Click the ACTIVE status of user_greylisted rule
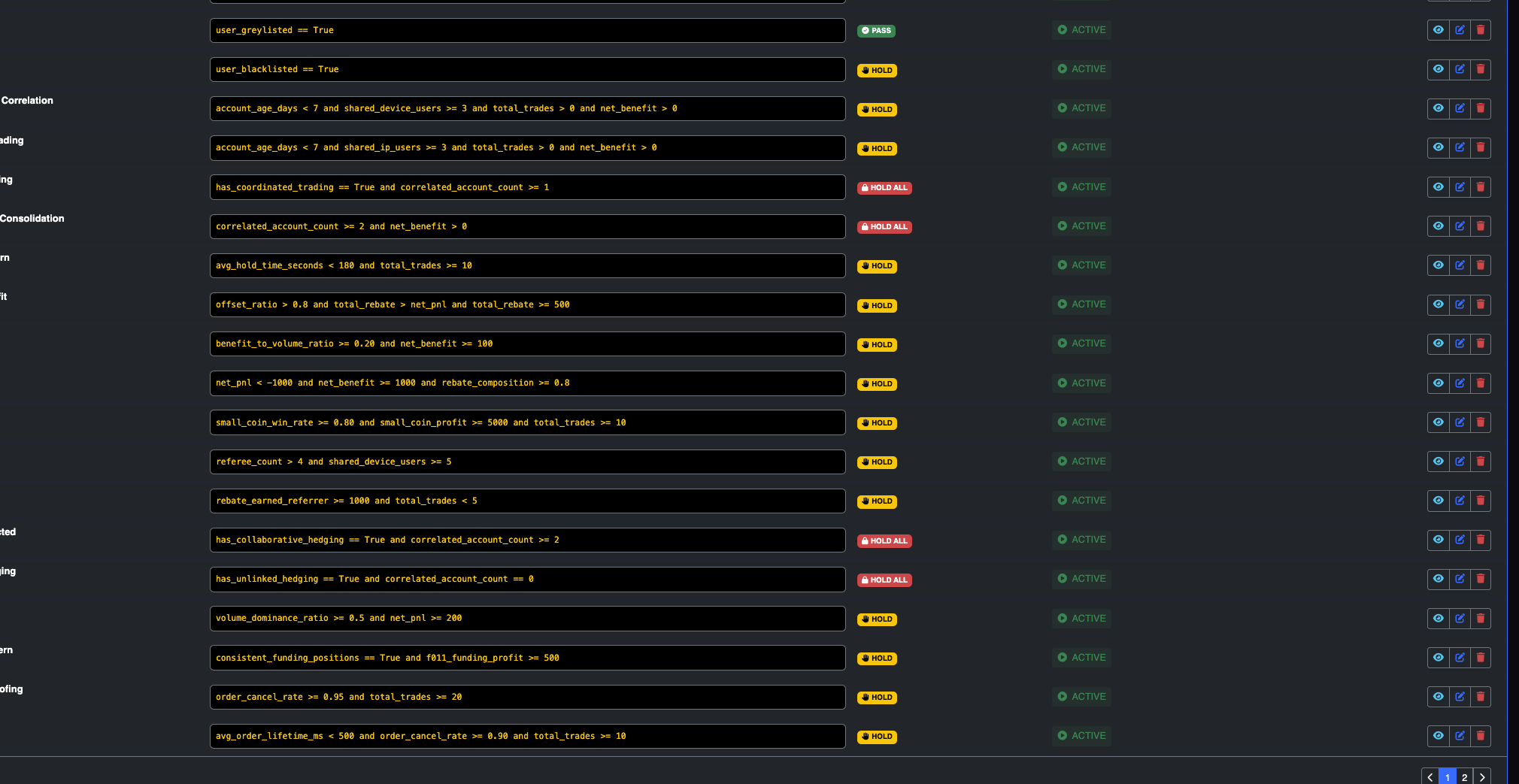1519x784 pixels. (1081, 30)
